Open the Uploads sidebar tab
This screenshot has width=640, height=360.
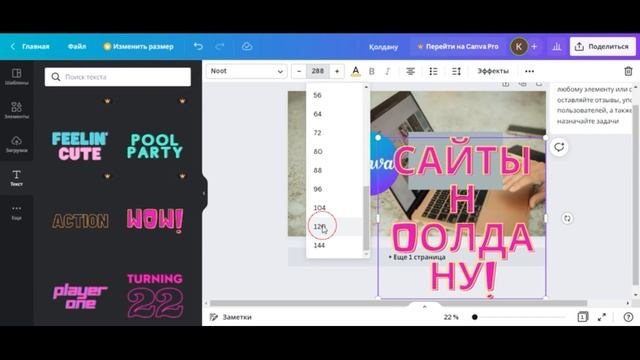(16, 144)
